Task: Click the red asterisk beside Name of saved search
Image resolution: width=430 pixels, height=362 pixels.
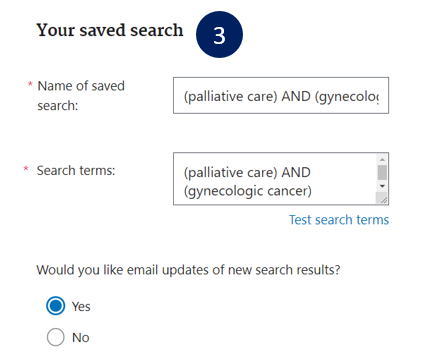Action: pos(30,84)
